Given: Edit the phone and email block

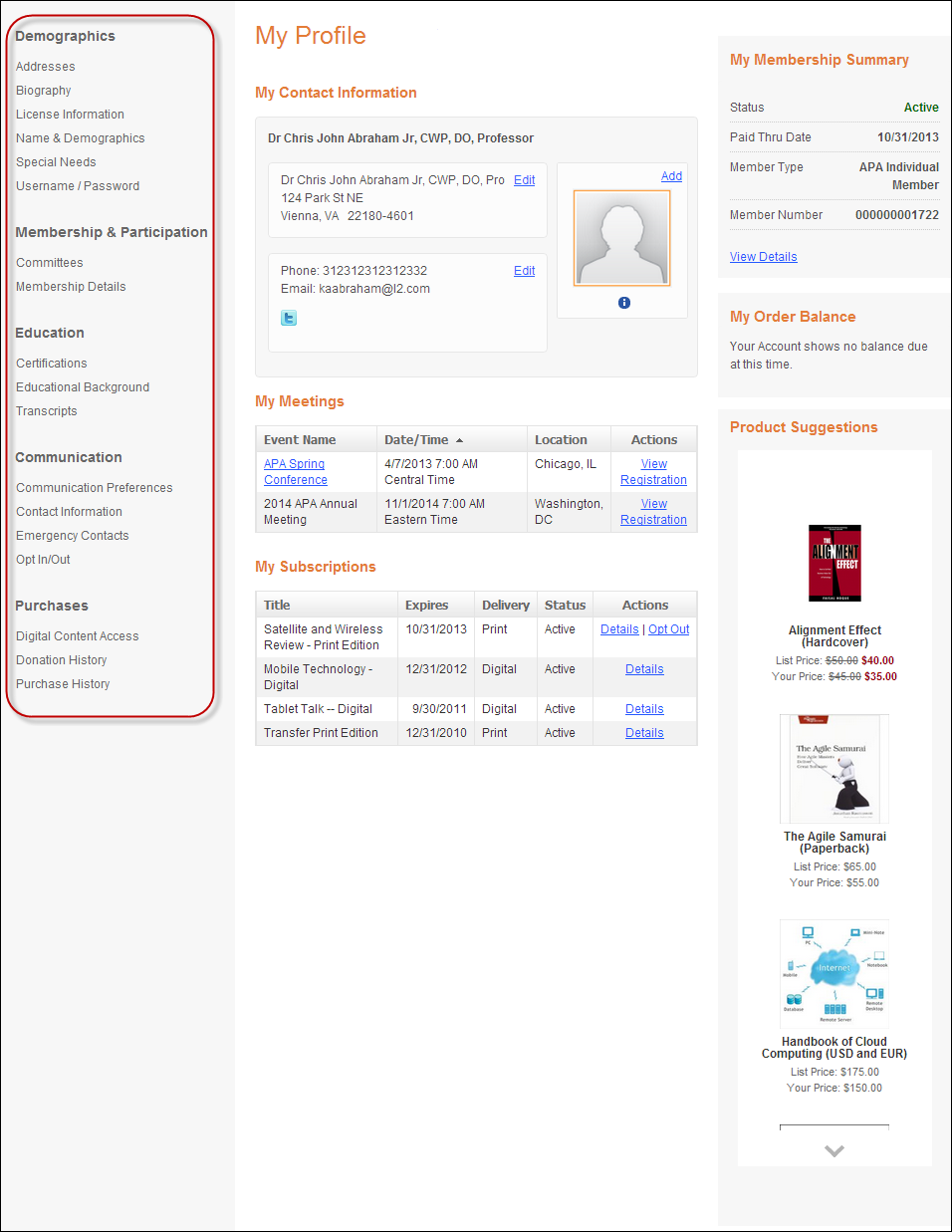Looking at the screenshot, I should pos(524,271).
